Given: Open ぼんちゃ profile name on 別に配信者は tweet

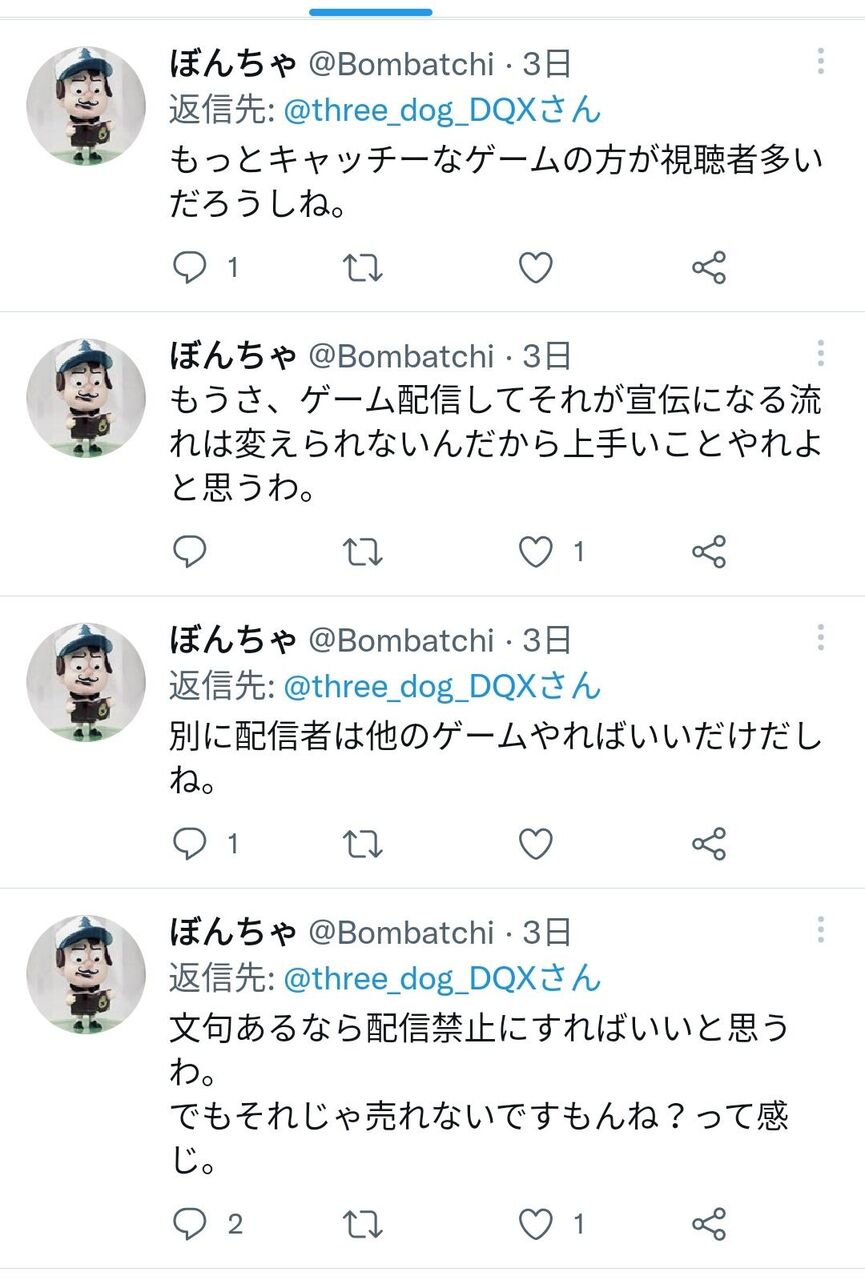Looking at the screenshot, I should click(x=234, y=640).
